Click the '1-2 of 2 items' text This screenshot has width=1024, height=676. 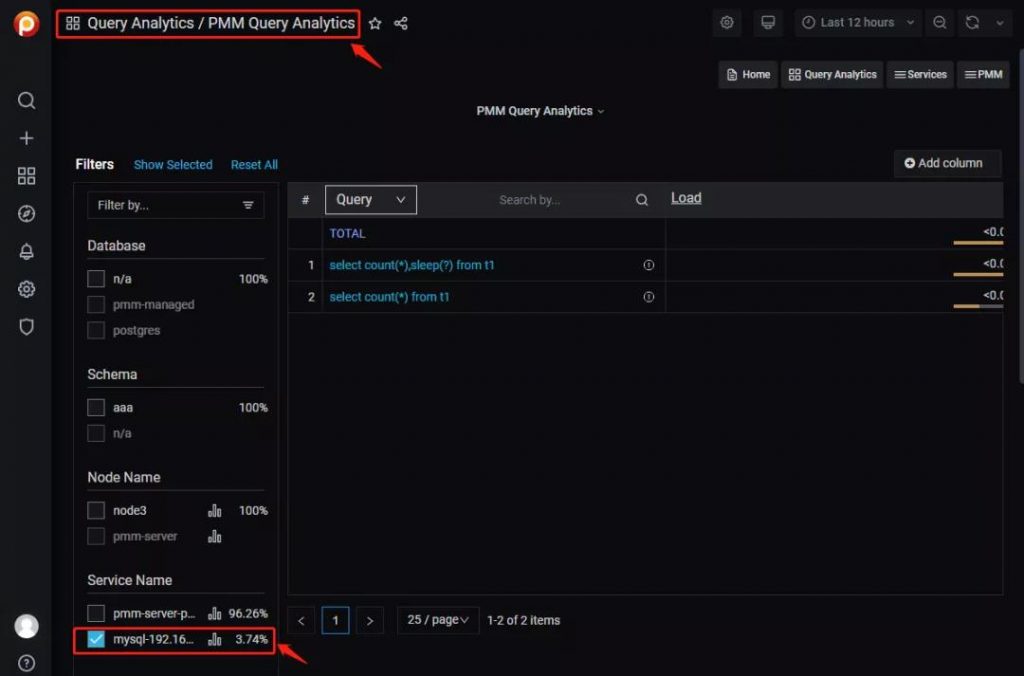point(524,620)
